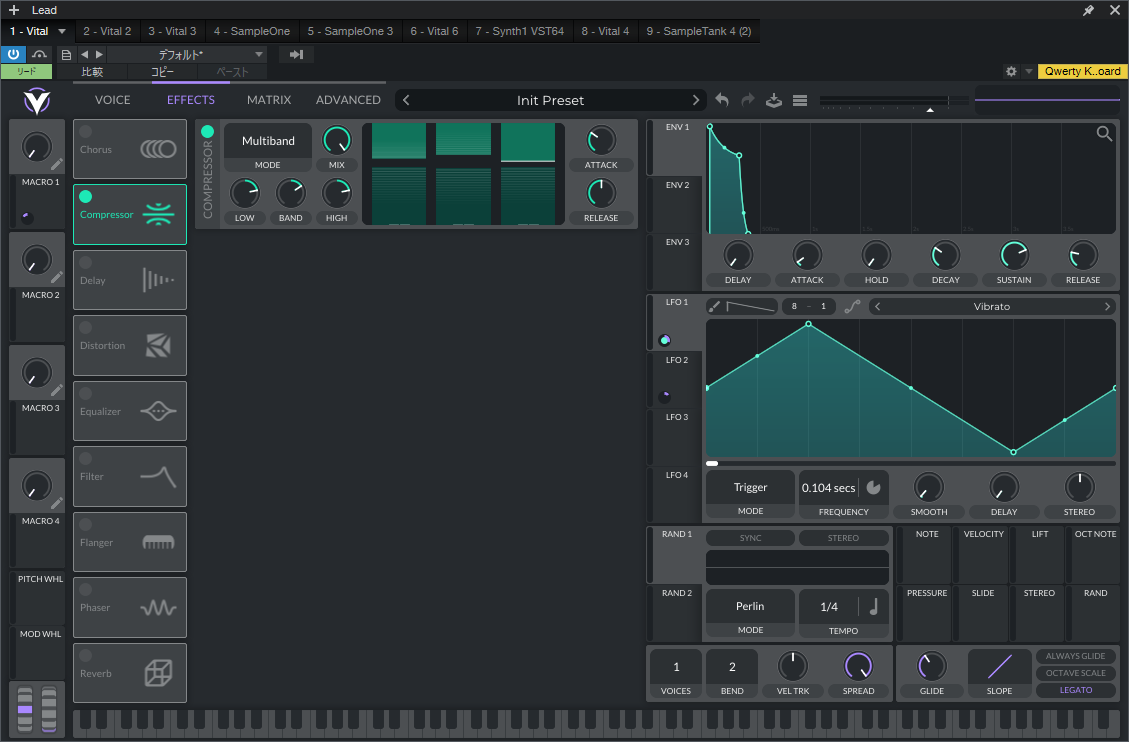Click the save preset icon
The image size is (1129, 742).
[773, 100]
